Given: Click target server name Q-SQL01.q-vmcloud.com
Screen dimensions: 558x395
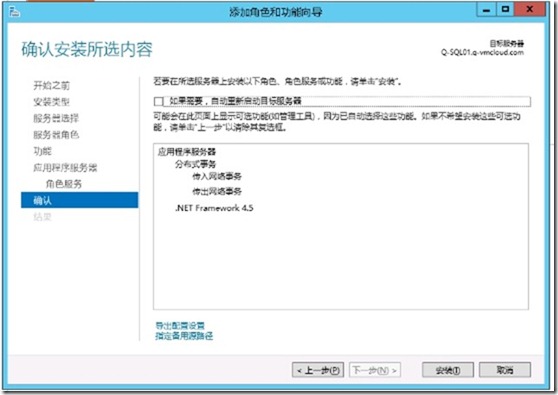Looking at the screenshot, I should 482,52.
